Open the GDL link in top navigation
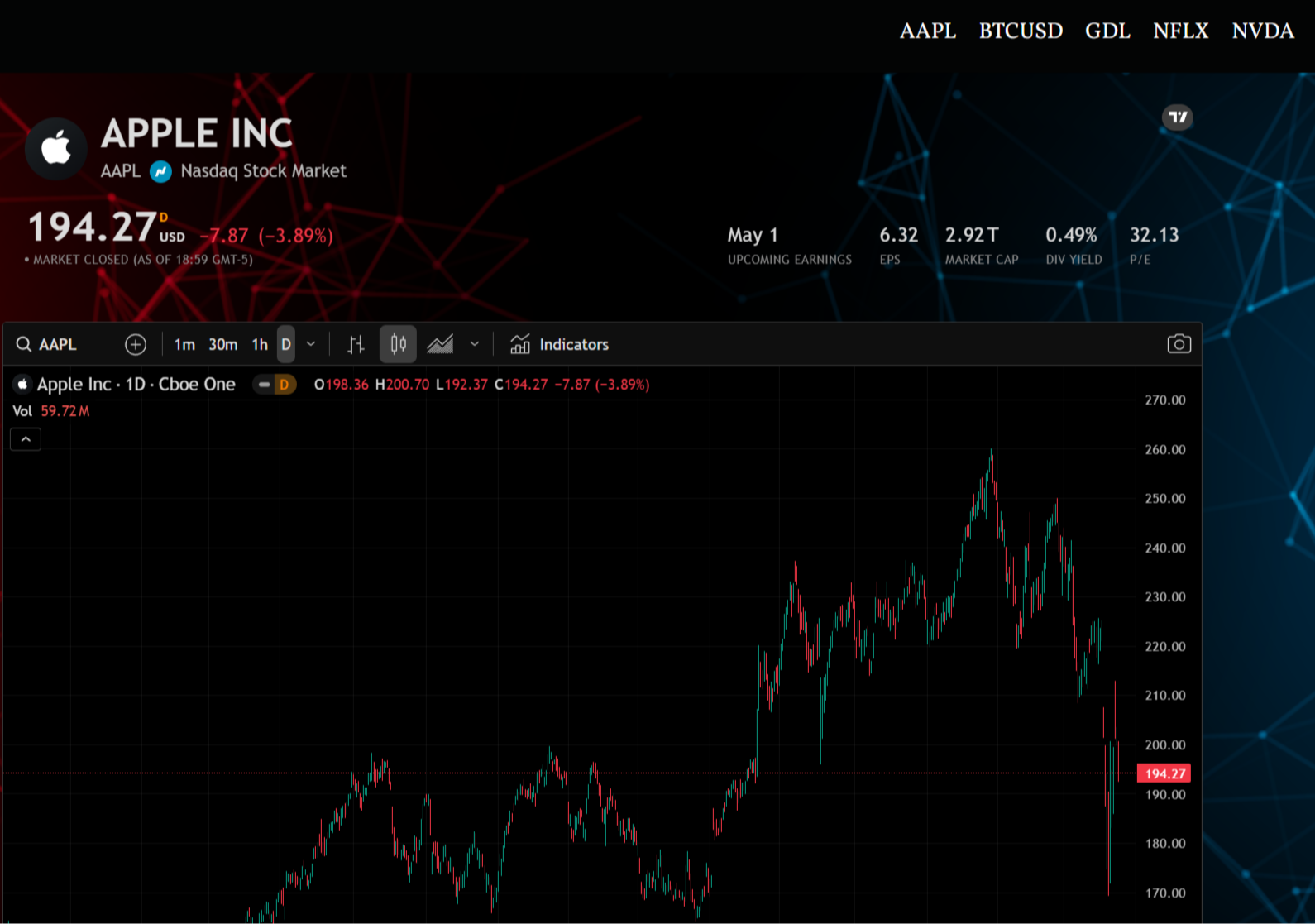Viewport: 1315px width, 924px height. pos(1108,31)
